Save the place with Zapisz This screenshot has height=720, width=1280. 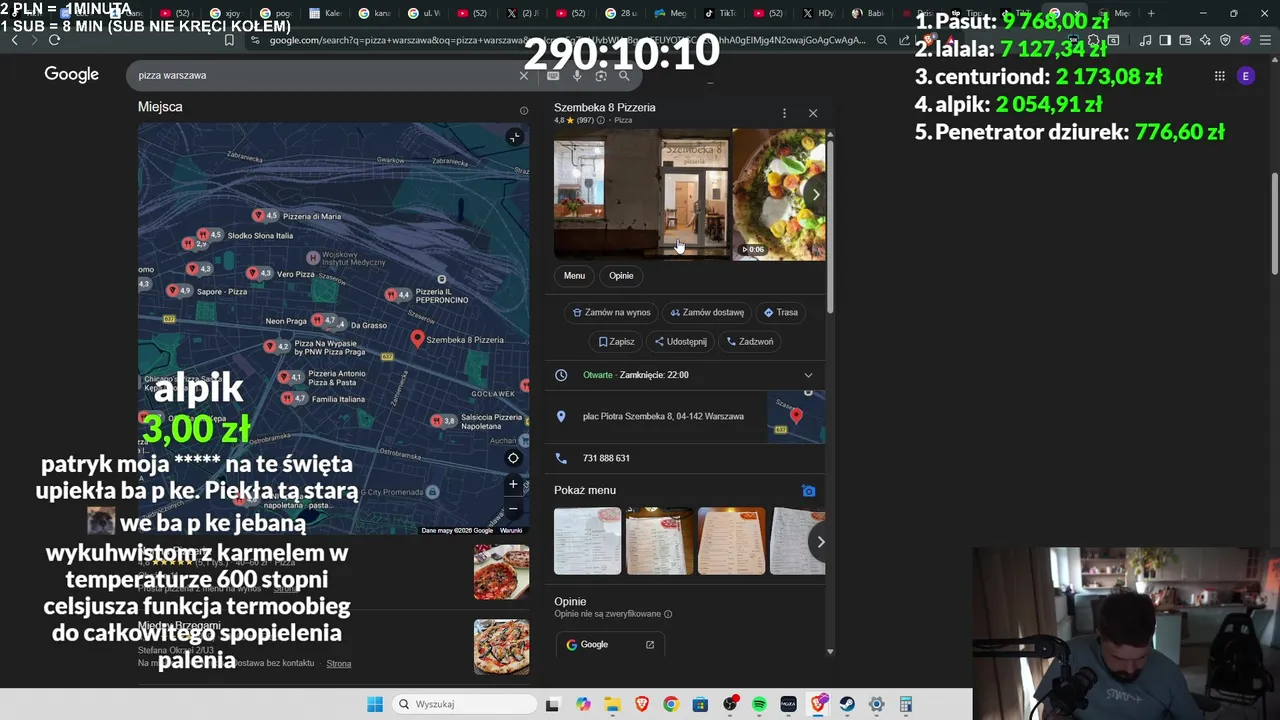tap(617, 341)
